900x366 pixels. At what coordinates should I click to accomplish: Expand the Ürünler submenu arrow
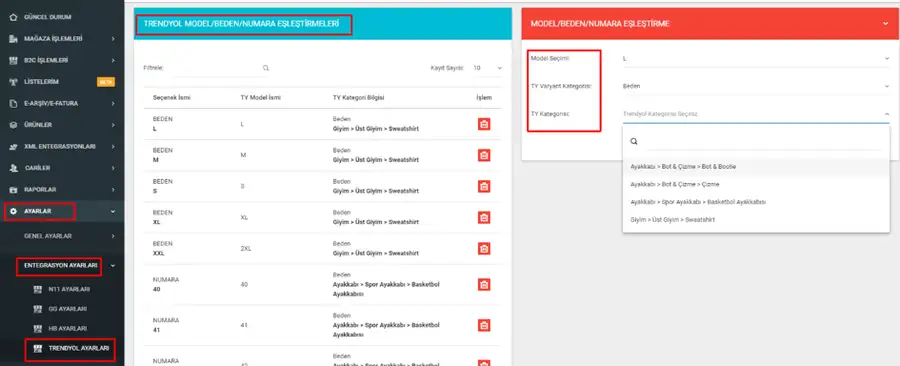113,124
